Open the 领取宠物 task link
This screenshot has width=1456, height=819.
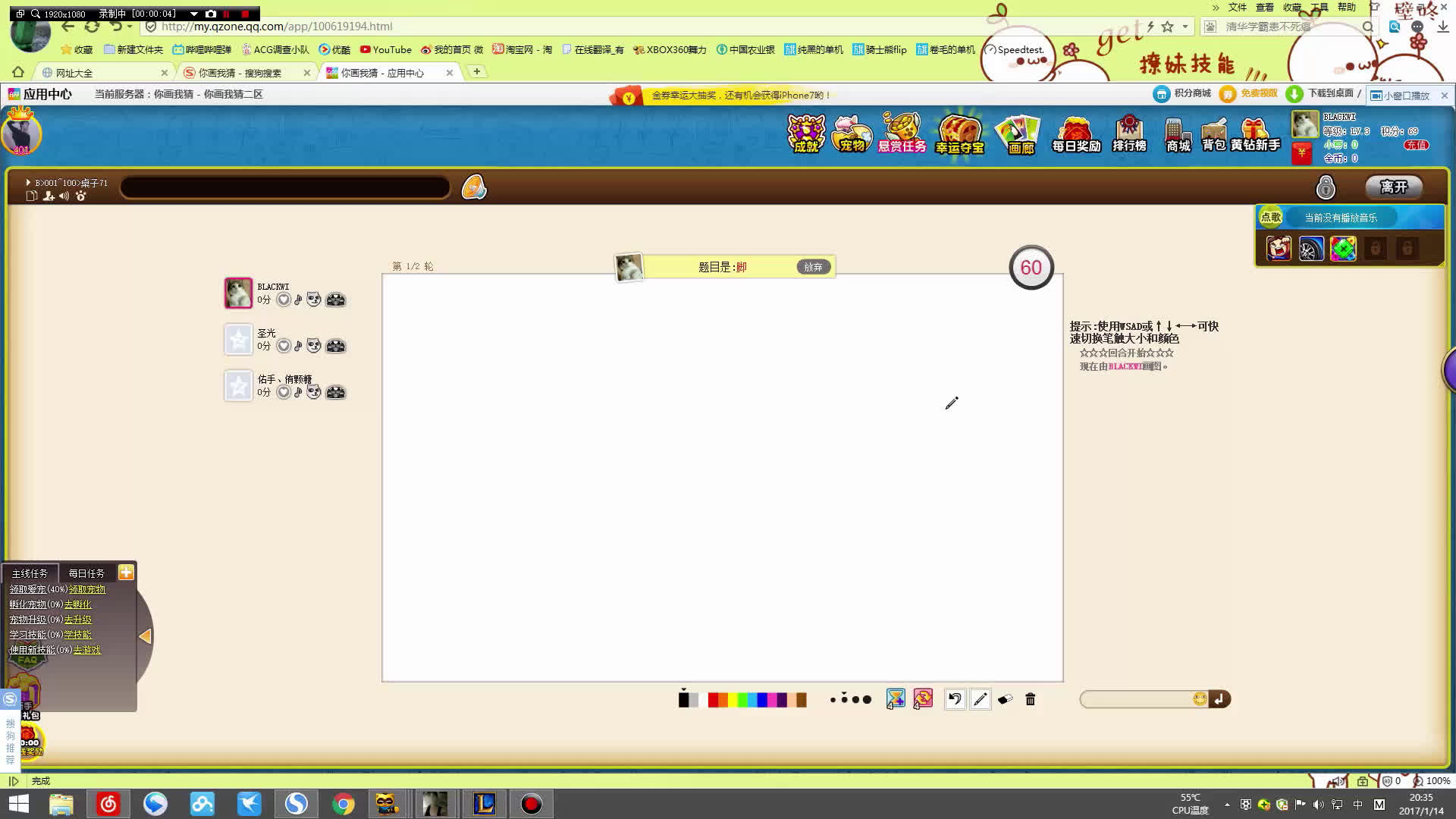[x=87, y=589]
